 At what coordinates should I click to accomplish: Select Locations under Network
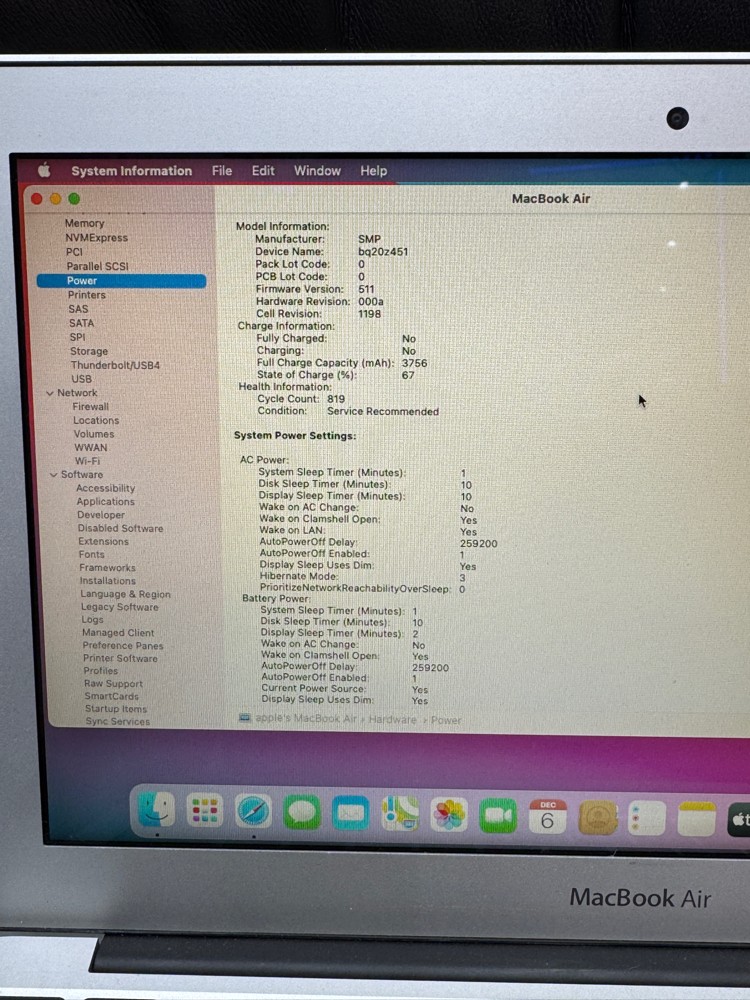click(96, 420)
